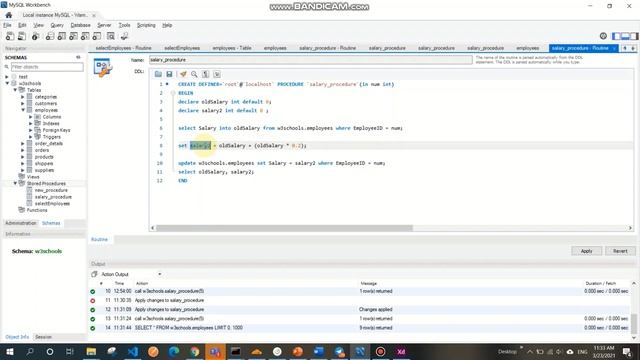Switch to selectEmployees - Routine tab

click(x=123, y=48)
